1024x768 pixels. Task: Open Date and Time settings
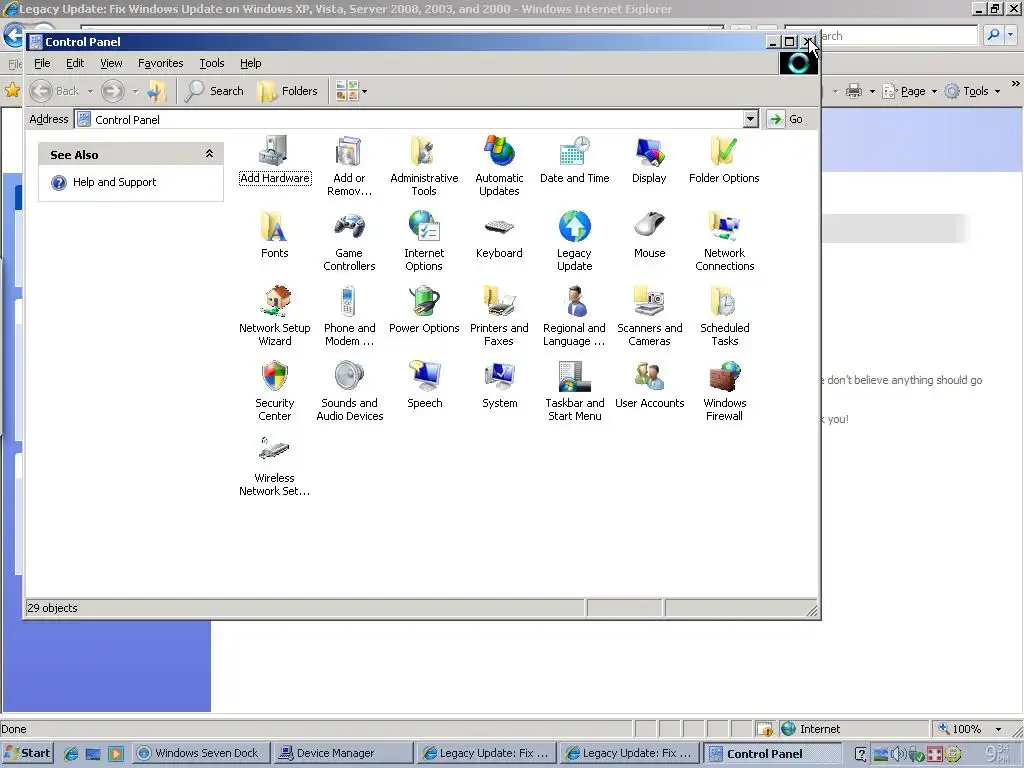click(575, 160)
